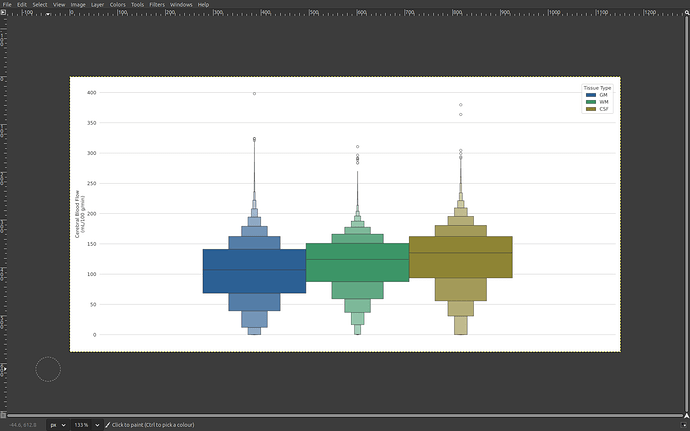Click the highest CSF outlier point
Screen dimensions: 690x431
pos(461,105)
